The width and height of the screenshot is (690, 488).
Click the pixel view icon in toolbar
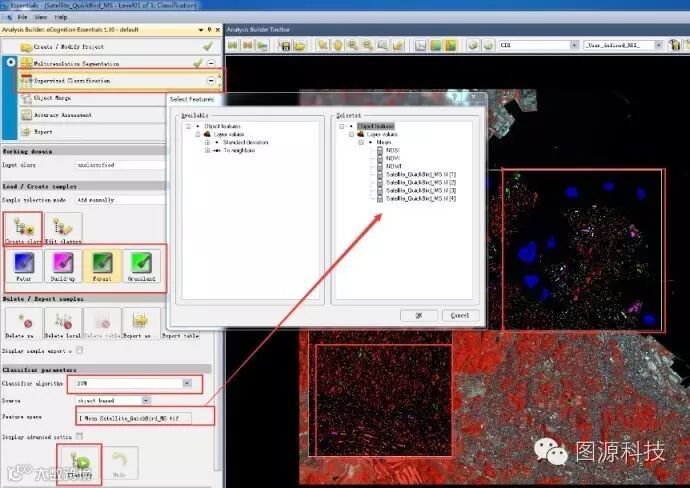421,45
